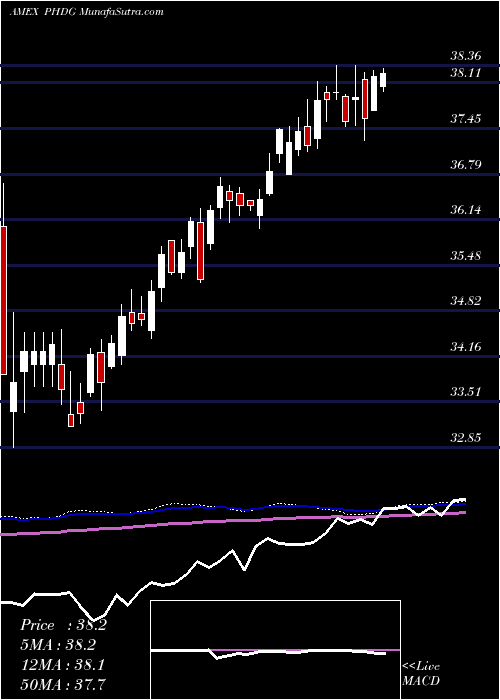Click the 38.36 price level label
This screenshot has height=700, width=500.
click(x=466, y=56)
